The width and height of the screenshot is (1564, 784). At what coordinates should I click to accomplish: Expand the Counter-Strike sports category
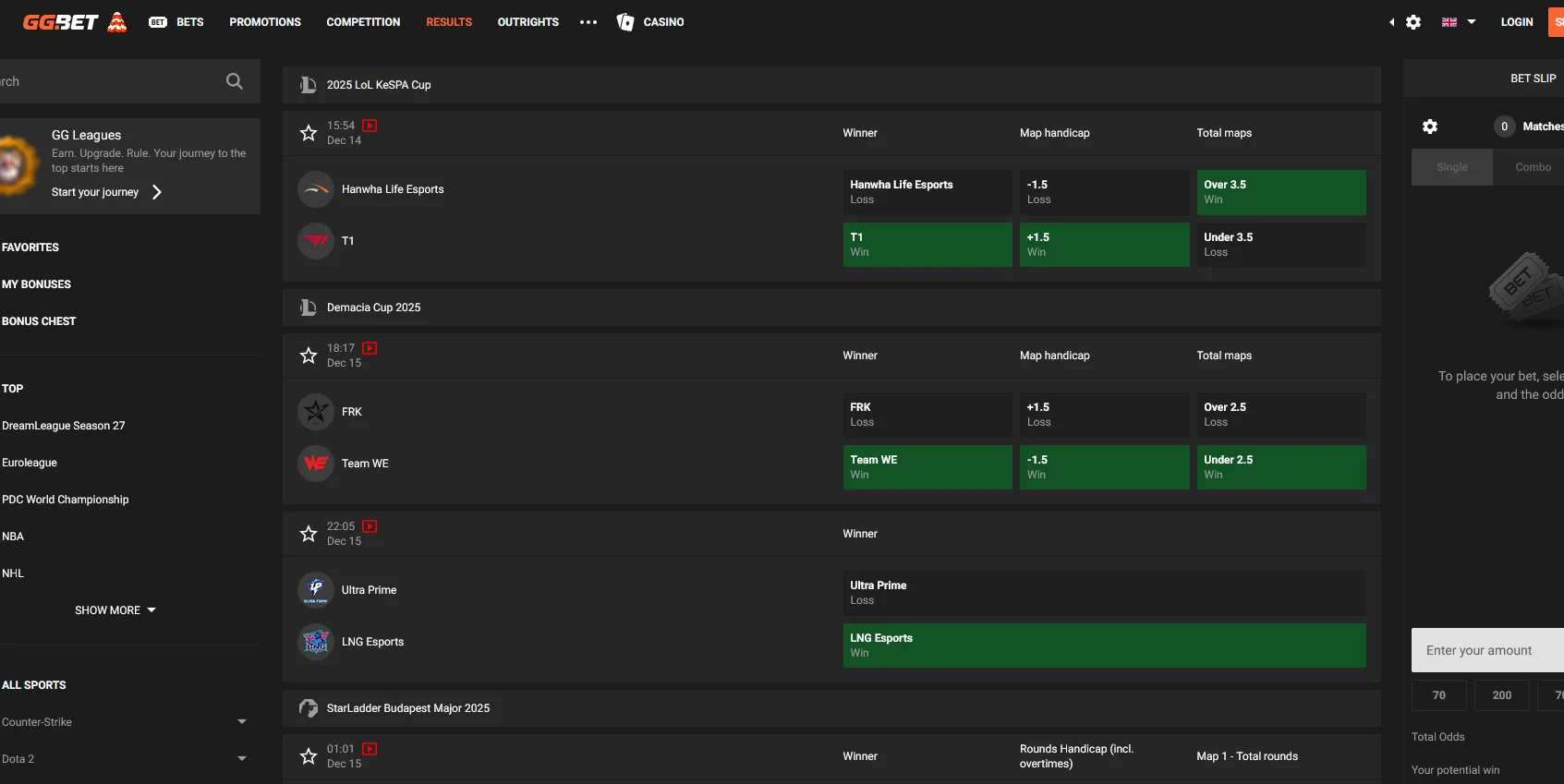coord(241,722)
